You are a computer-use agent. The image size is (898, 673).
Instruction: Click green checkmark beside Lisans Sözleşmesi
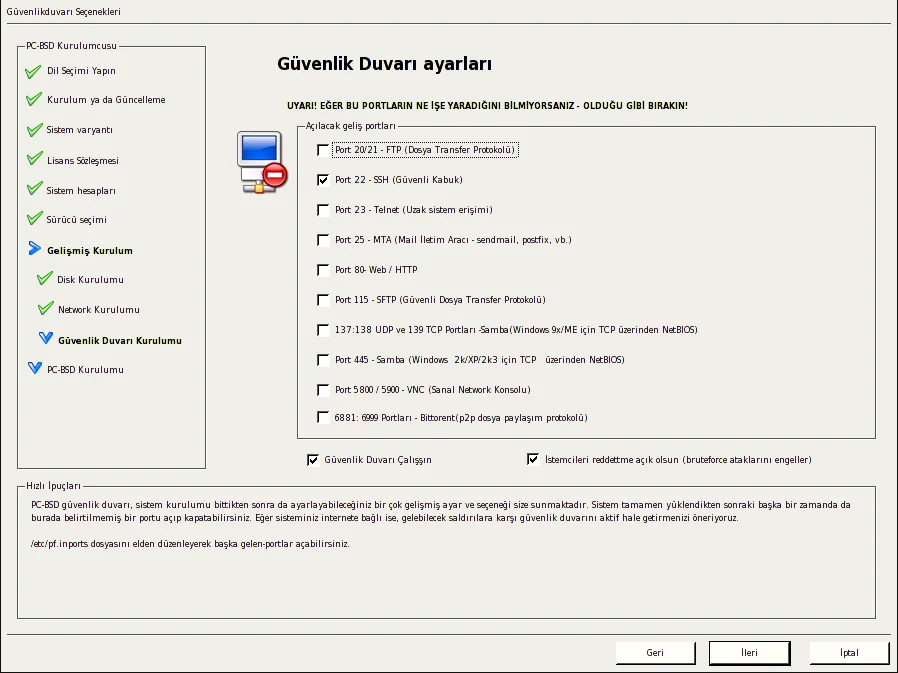34,159
